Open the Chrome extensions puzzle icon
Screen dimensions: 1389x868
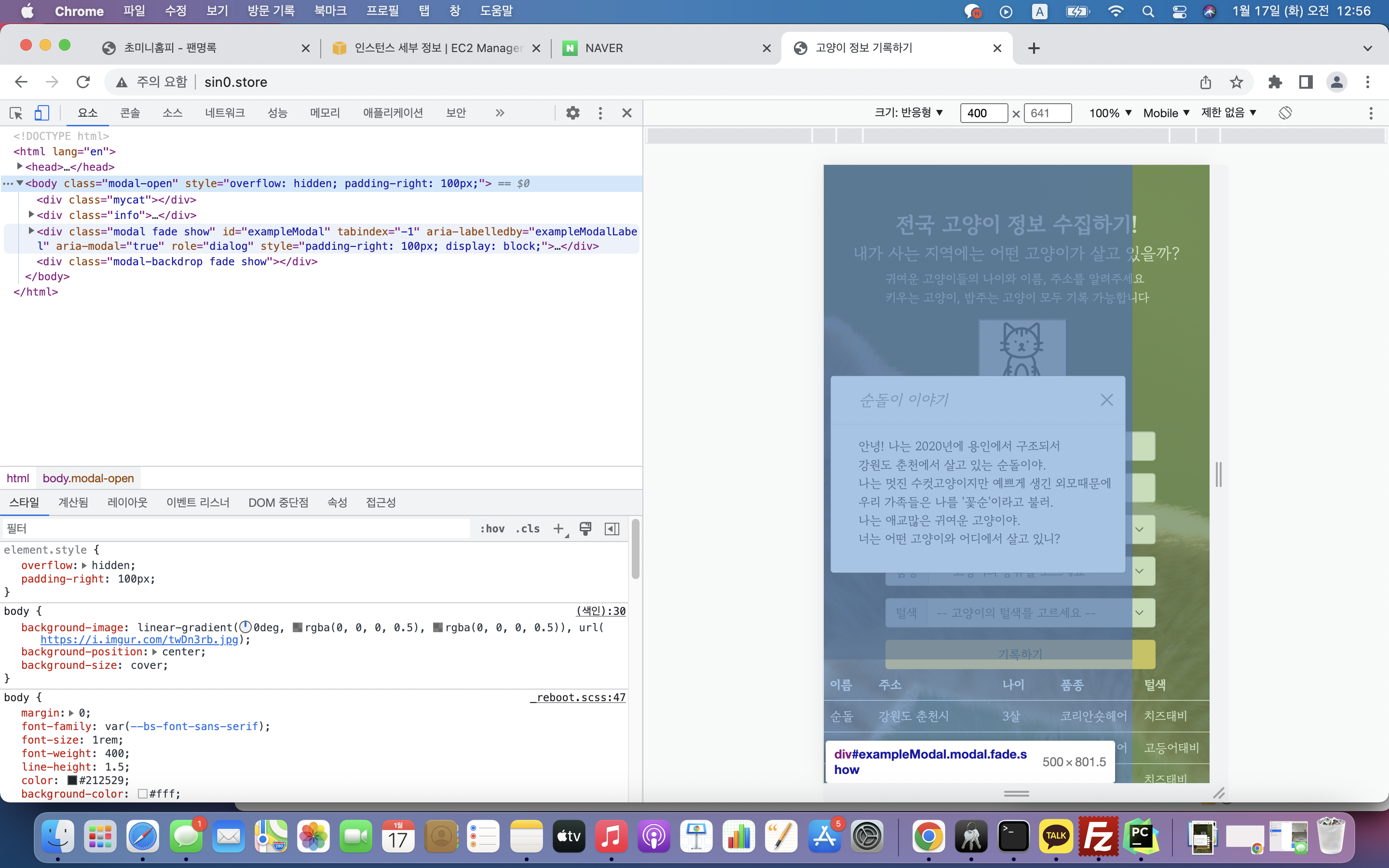click(1275, 82)
